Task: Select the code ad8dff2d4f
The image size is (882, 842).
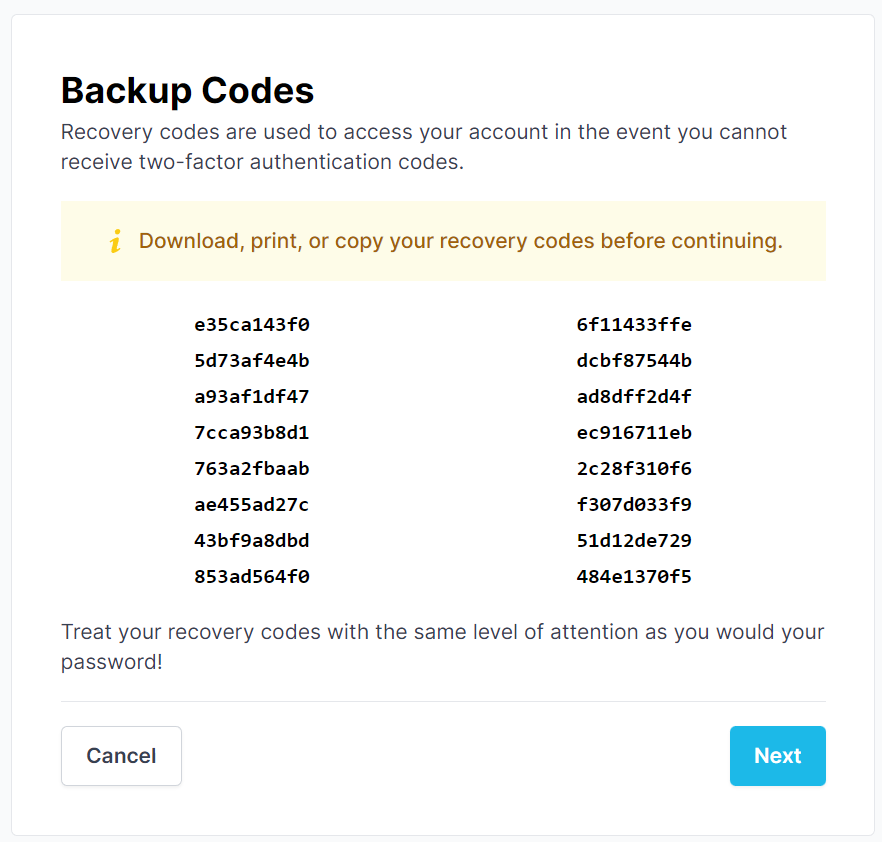Action: pyautogui.click(x=634, y=397)
